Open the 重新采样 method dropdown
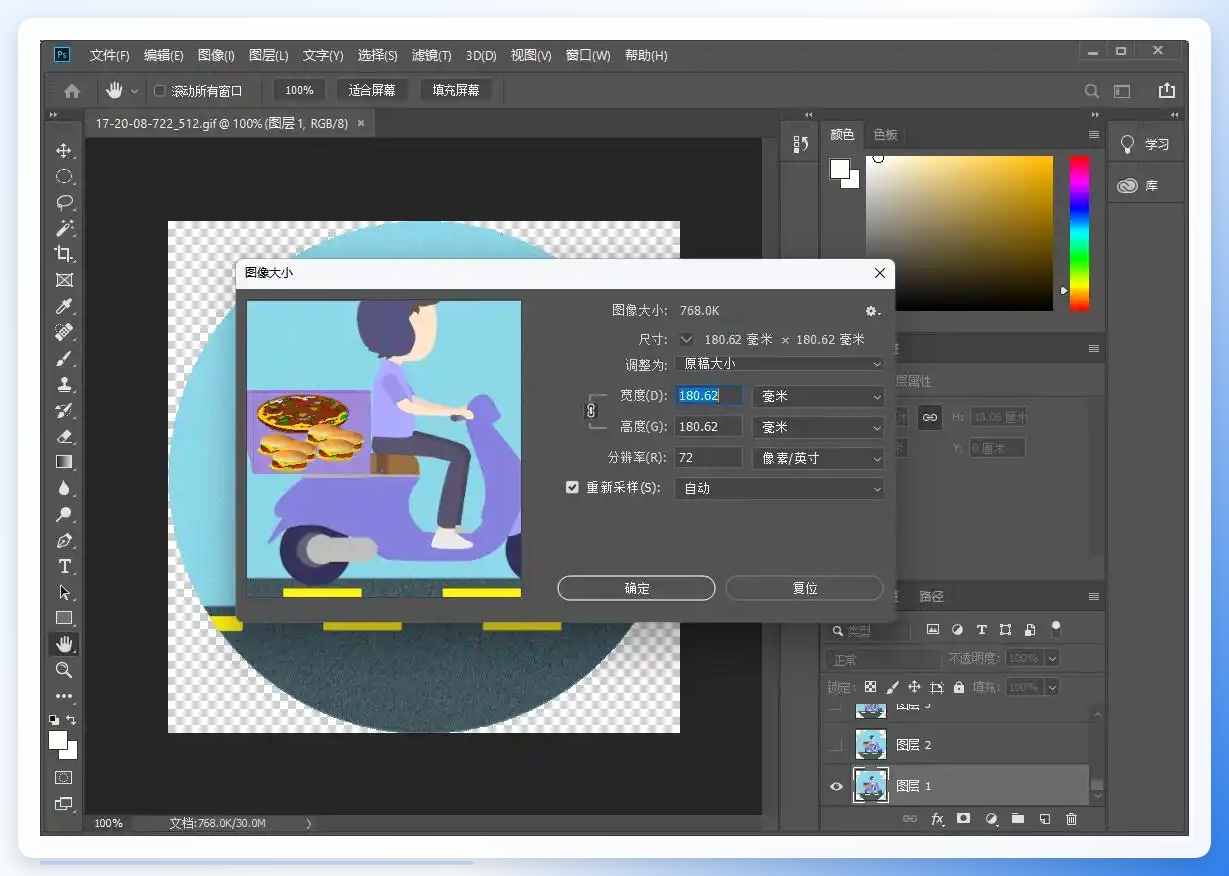This screenshot has width=1229, height=876. (779, 489)
